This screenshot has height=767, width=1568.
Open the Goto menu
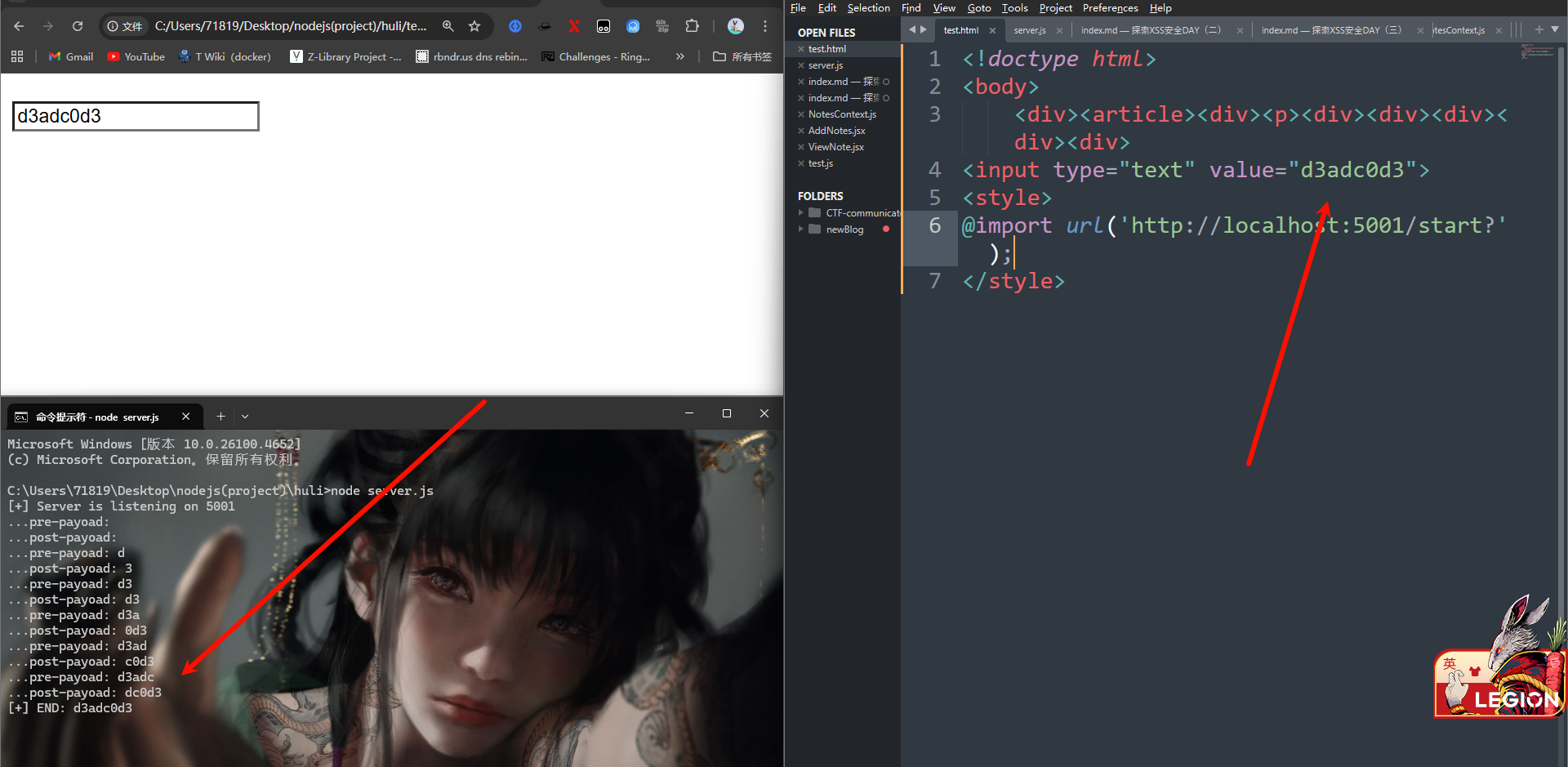(x=979, y=8)
